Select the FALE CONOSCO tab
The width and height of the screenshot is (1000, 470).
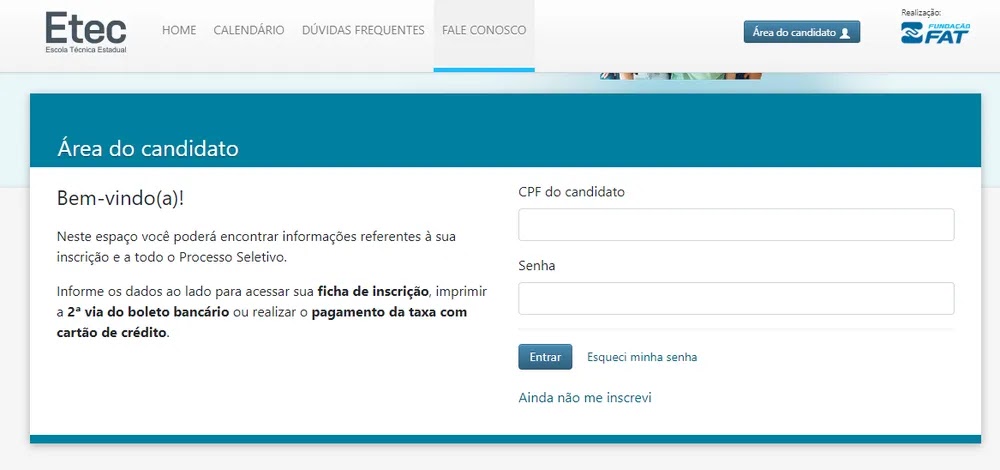[484, 30]
